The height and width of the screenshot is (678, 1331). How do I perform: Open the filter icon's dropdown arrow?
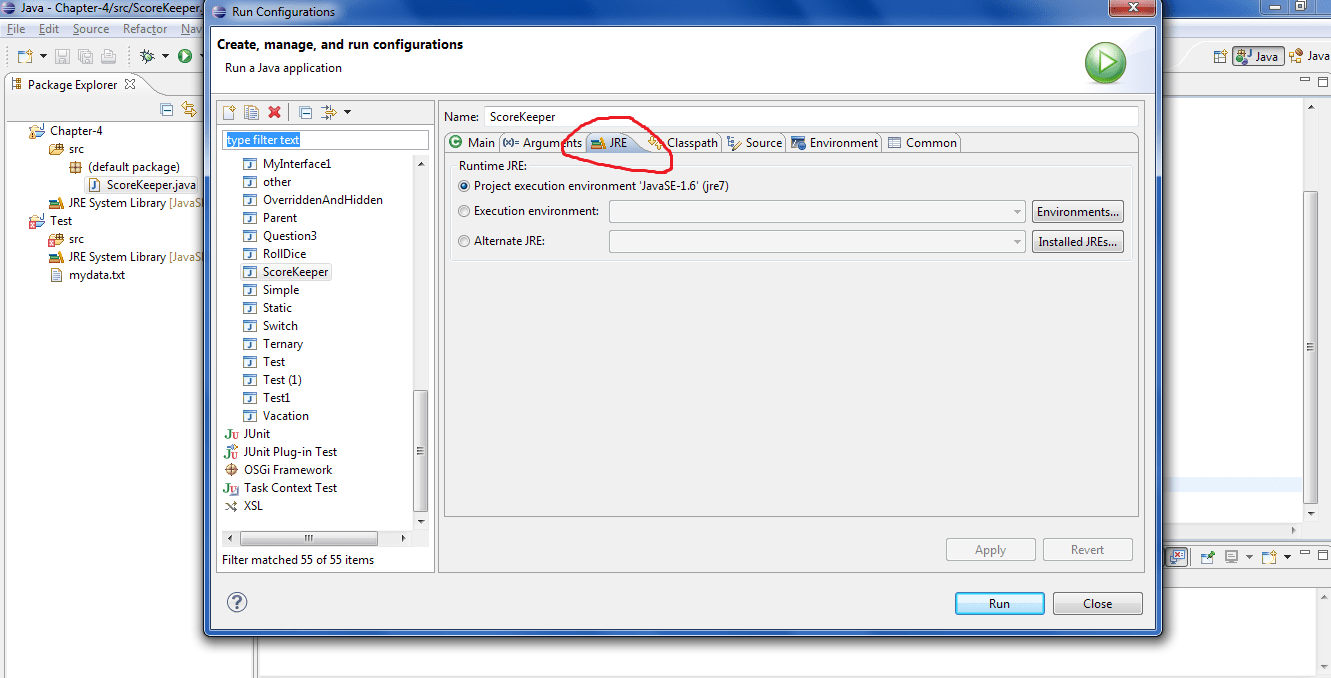pos(347,112)
